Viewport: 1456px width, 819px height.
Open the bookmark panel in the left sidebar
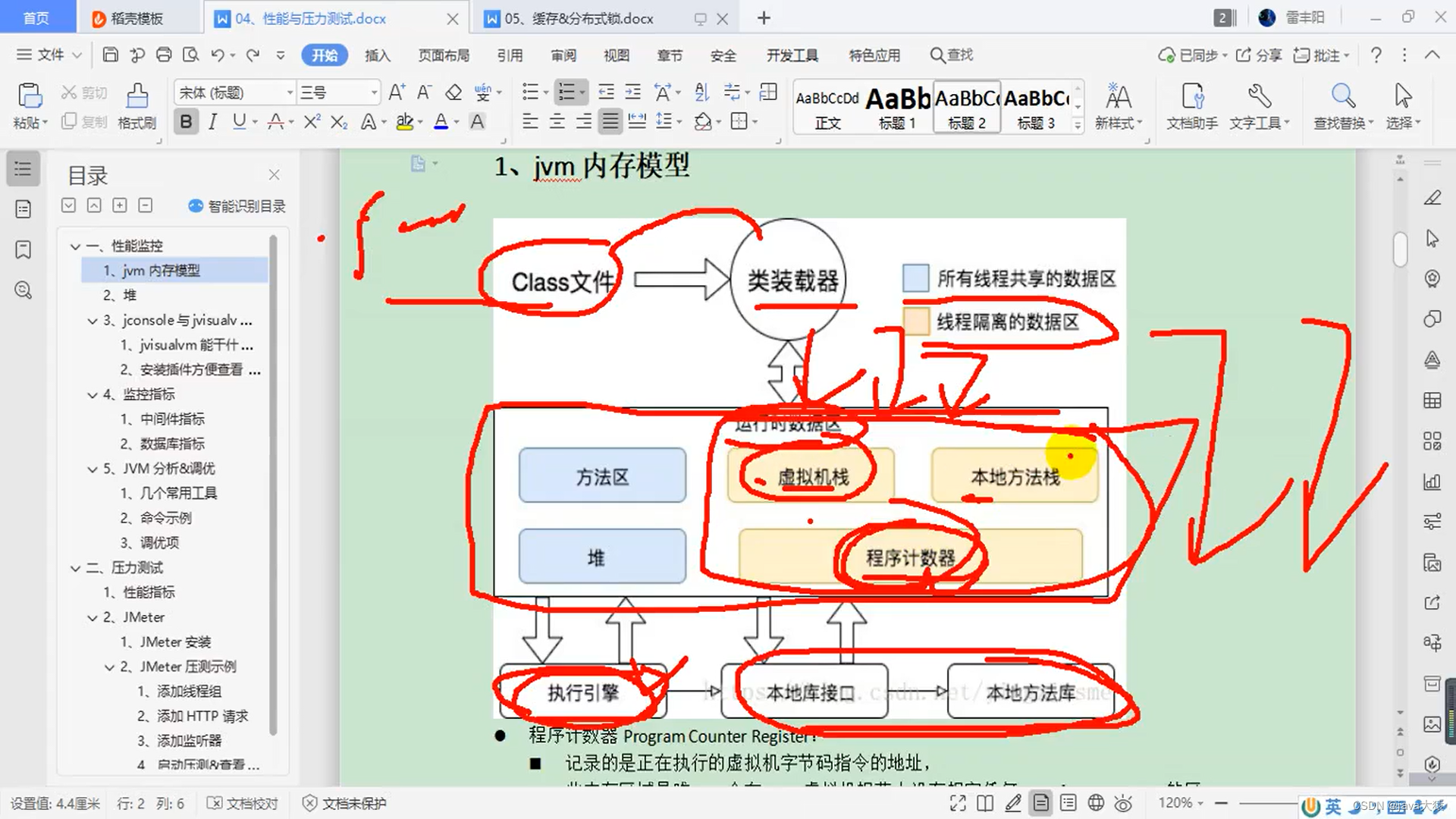coord(23,249)
